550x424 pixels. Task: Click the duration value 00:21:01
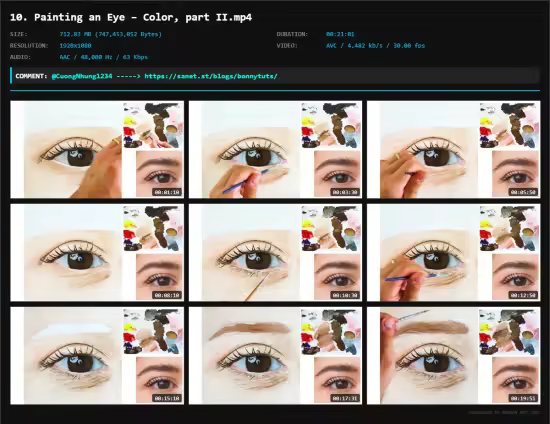(x=340, y=34)
